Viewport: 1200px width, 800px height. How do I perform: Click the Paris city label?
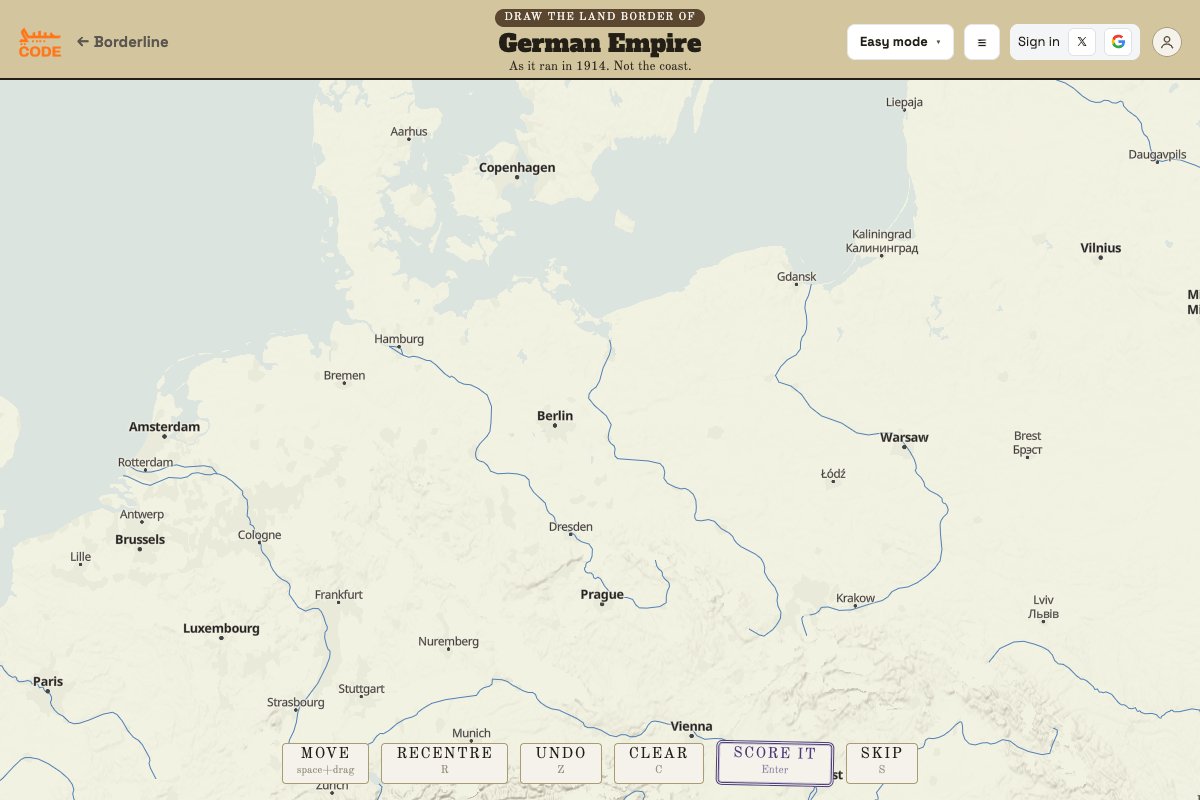click(x=48, y=682)
